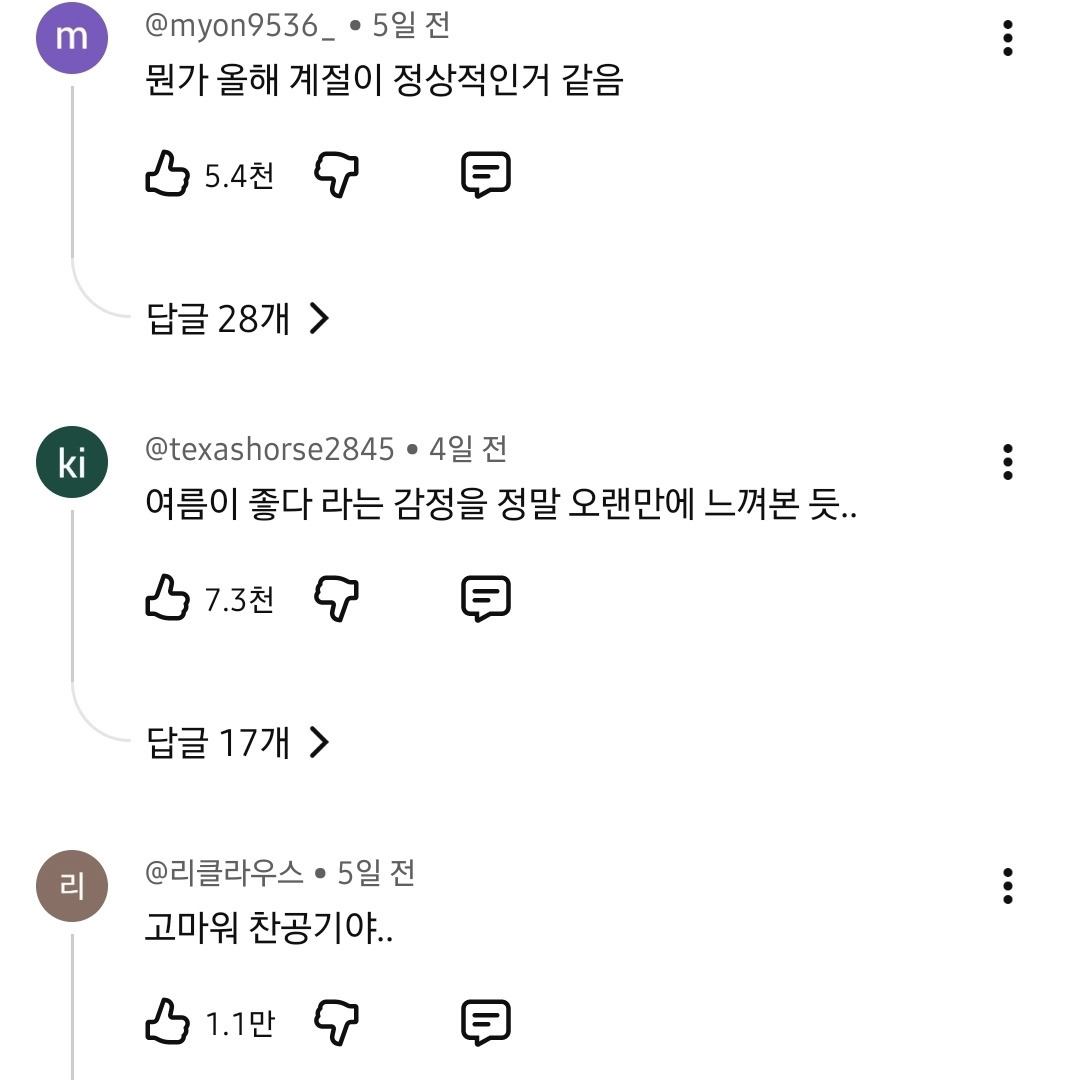Screen dimensions: 1080x1080
Task: Dislike the @texashorse2845 comment
Action: coord(336,599)
